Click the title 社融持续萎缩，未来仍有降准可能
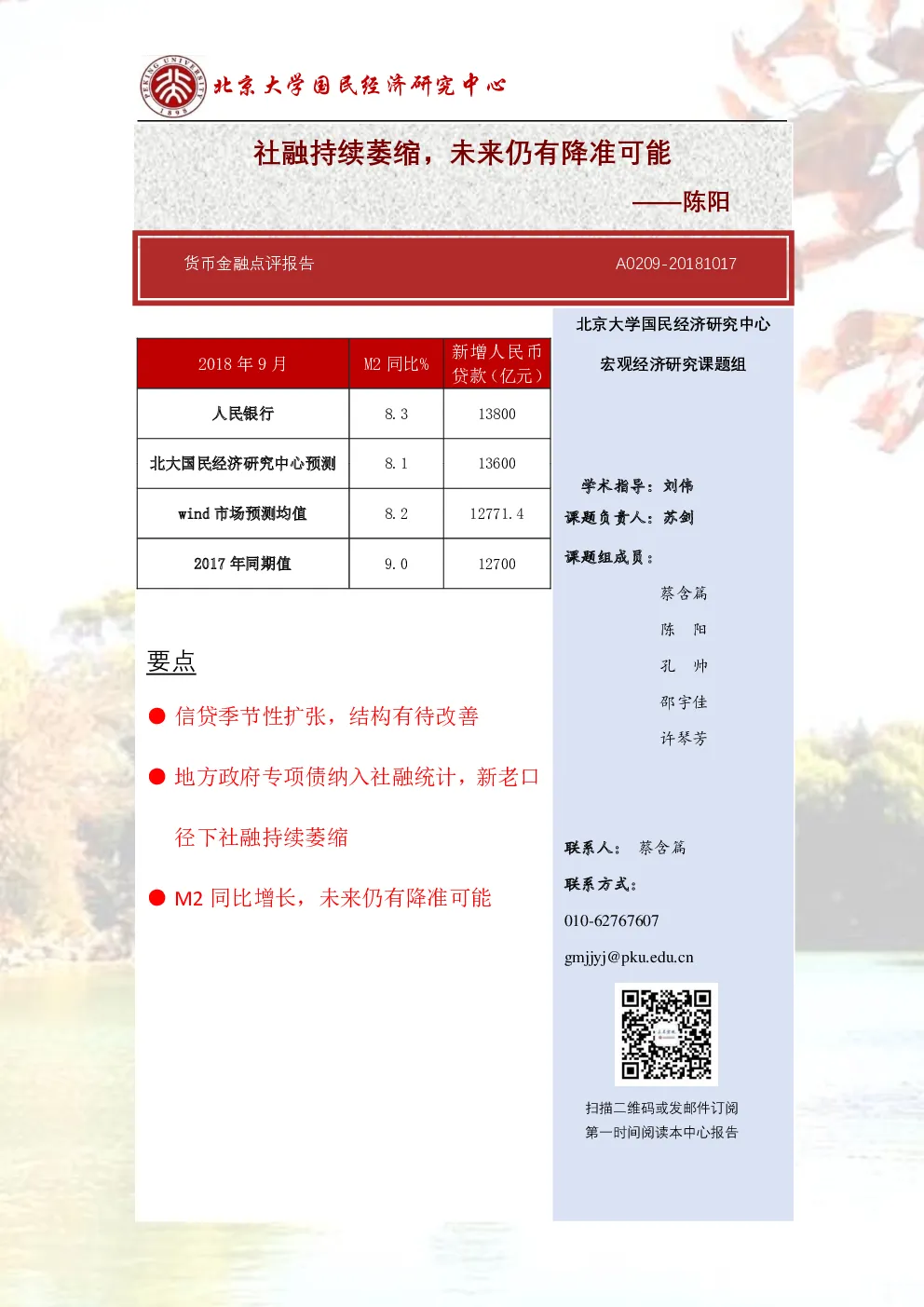924x1307 pixels. point(462,153)
